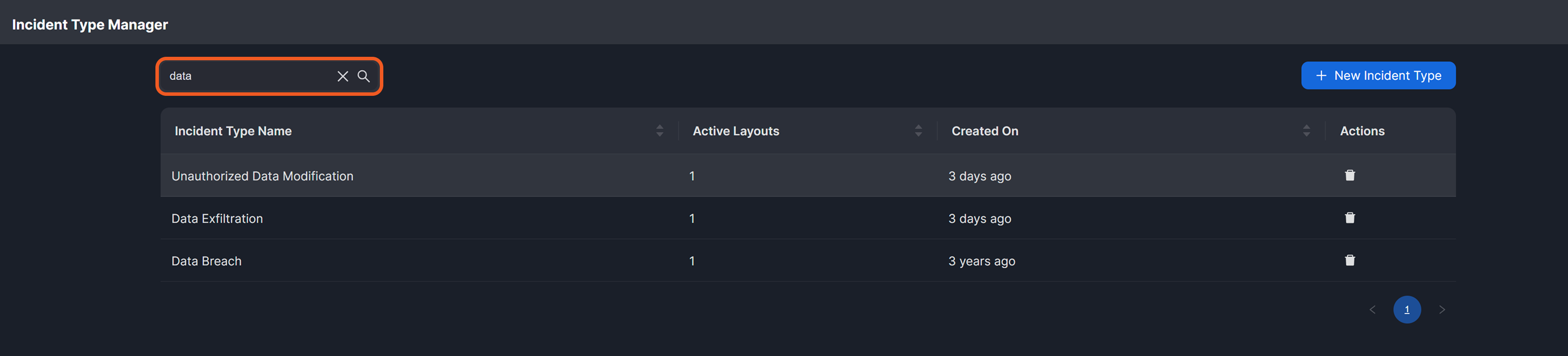Viewport: 1568px width, 356px height.
Task: Delete the Data Exfiltration incident type
Action: coord(1350,218)
